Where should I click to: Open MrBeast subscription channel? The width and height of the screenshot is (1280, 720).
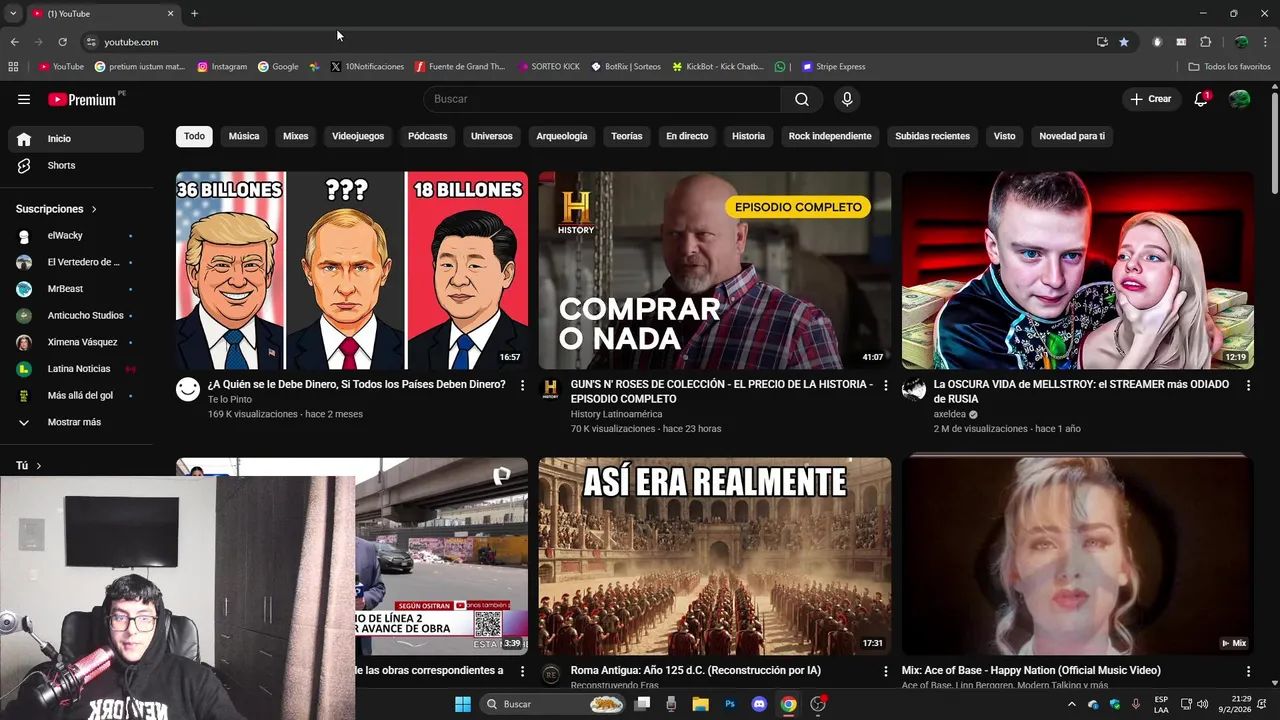point(76,289)
